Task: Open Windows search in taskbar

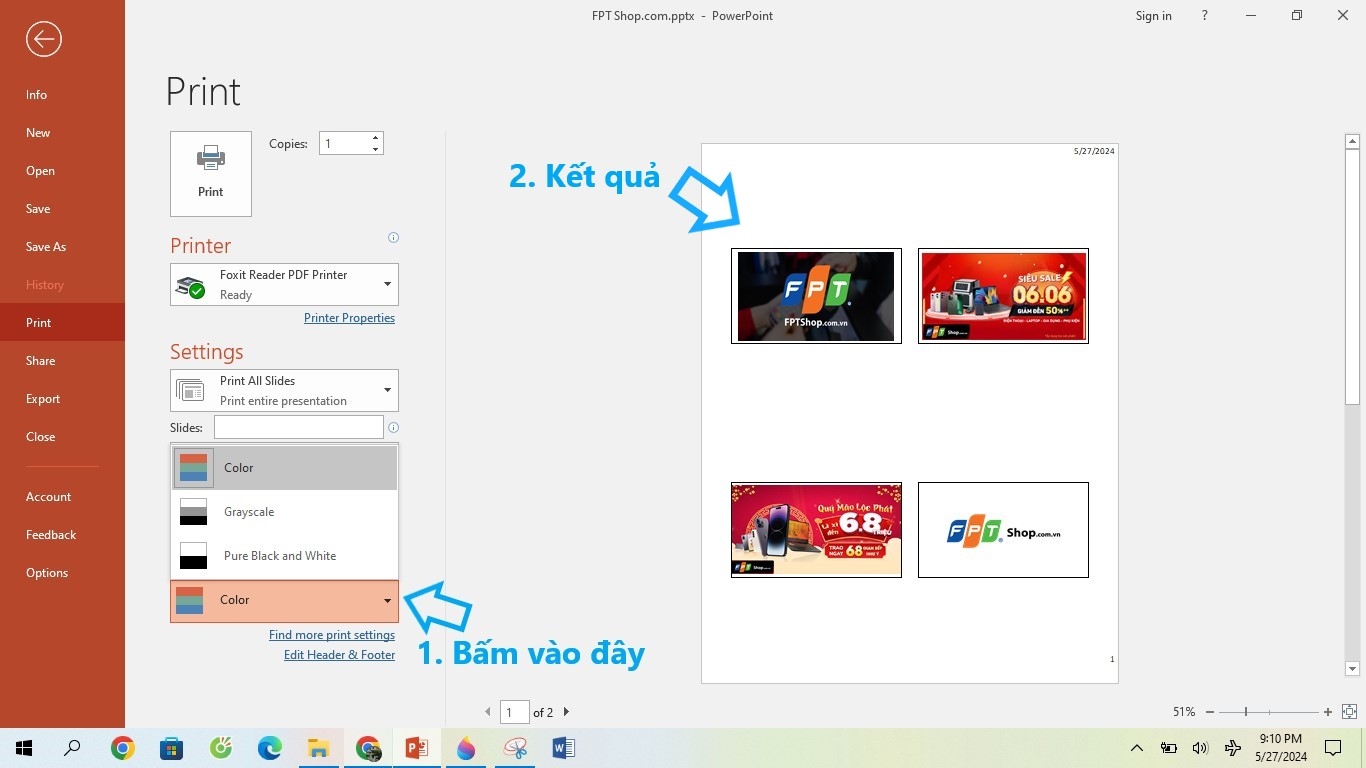Action: tap(72, 748)
